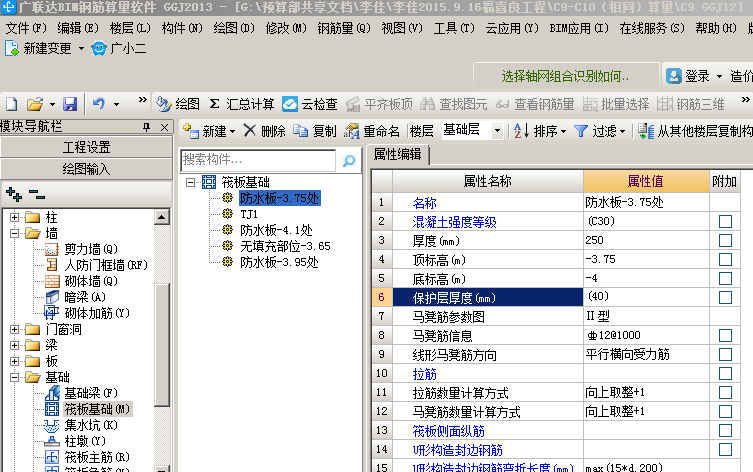Open 过滤 filter options

[x=600, y=131]
